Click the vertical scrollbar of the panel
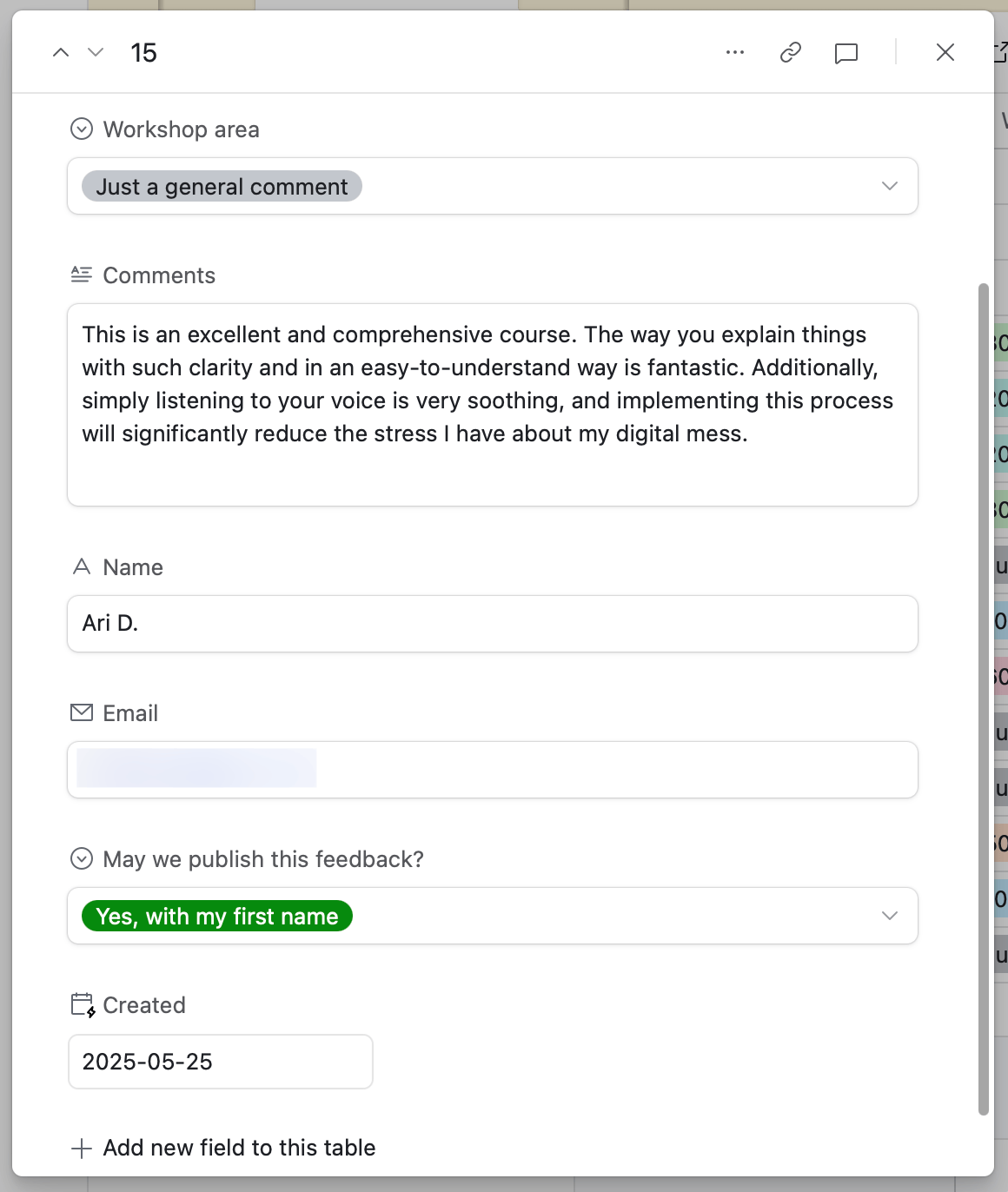 [x=984, y=695]
